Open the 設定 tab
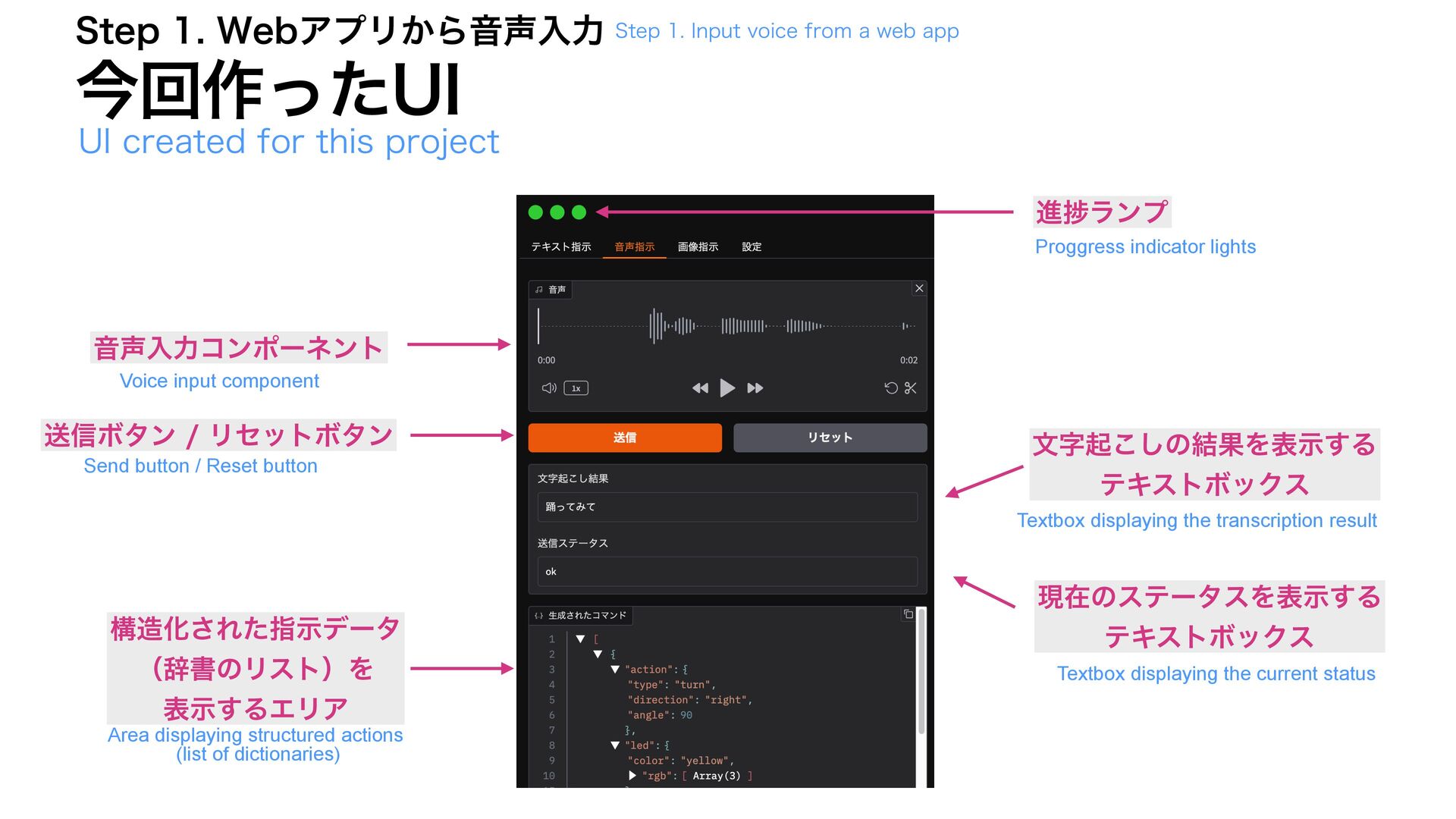 coord(752,247)
